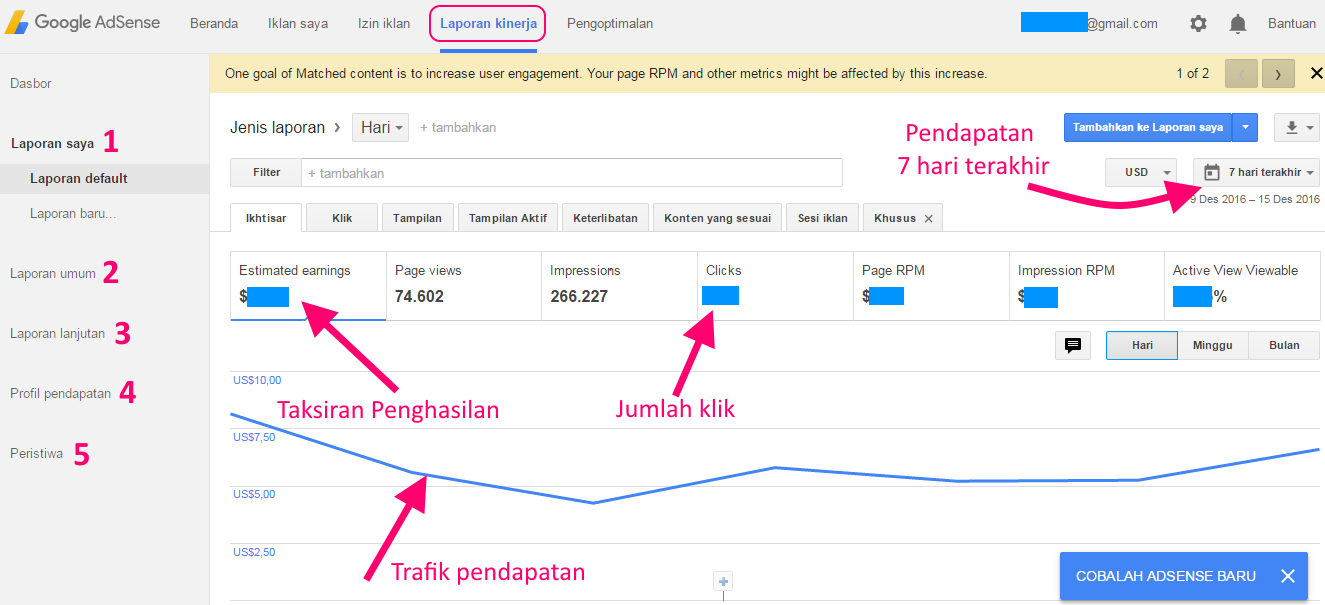Advance the banner with the next arrow
The width and height of the screenshot is (1325, 605).
1278,73
